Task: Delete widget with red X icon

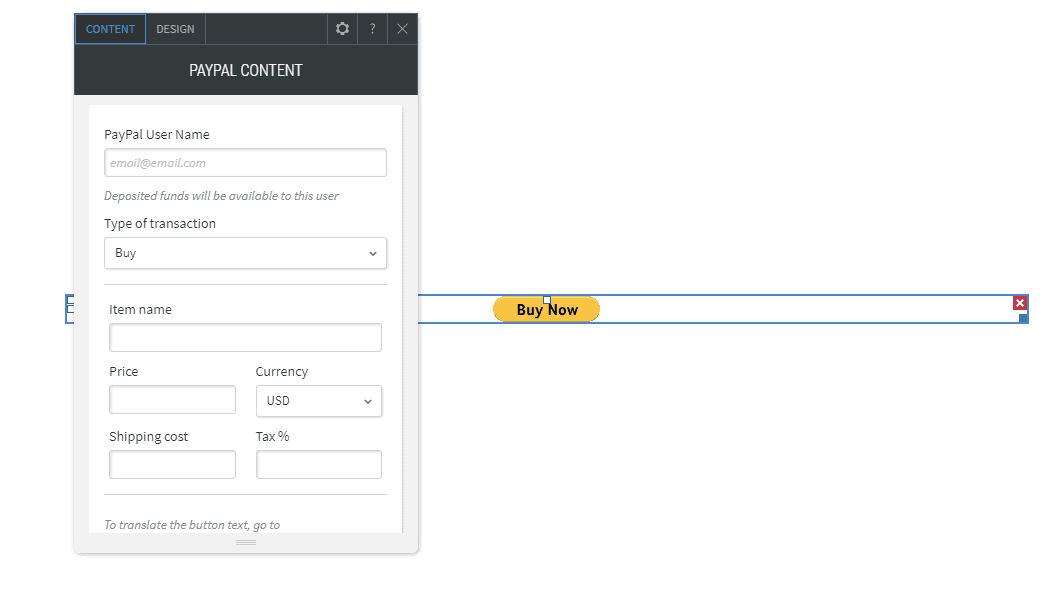Action: point(1020,303)
